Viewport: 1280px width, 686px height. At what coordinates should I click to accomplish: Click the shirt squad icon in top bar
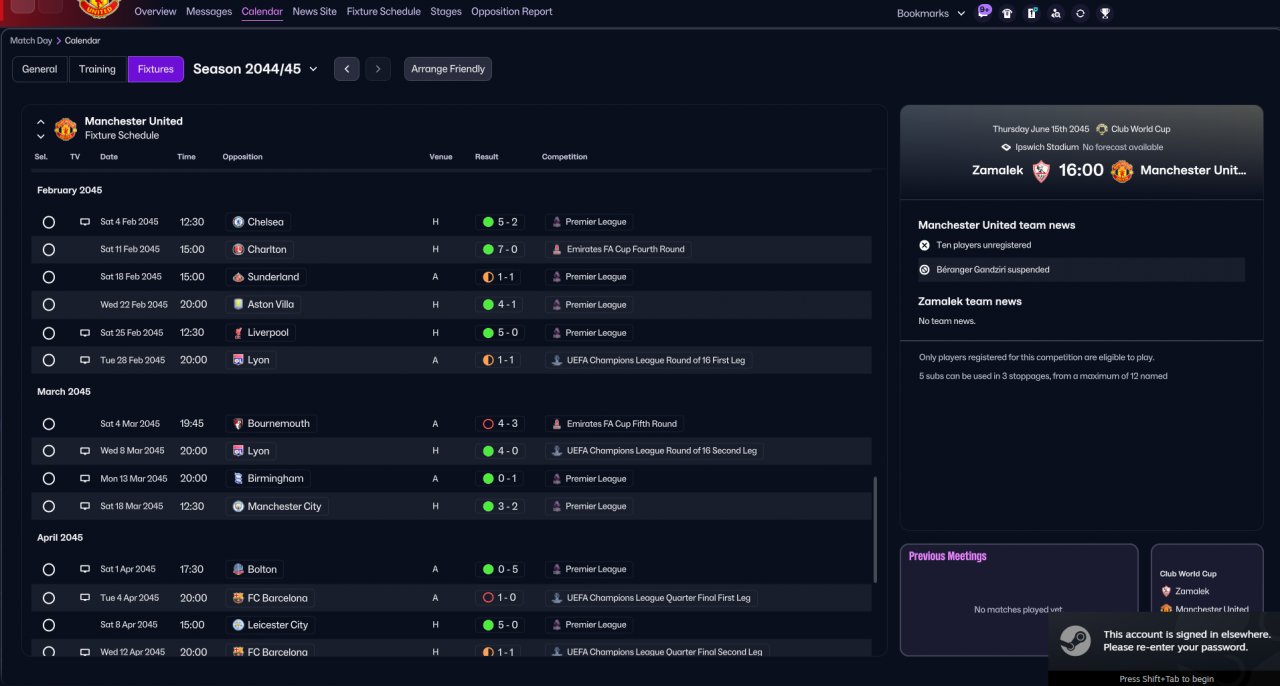pyautogui.click(x=1007, y=13)
